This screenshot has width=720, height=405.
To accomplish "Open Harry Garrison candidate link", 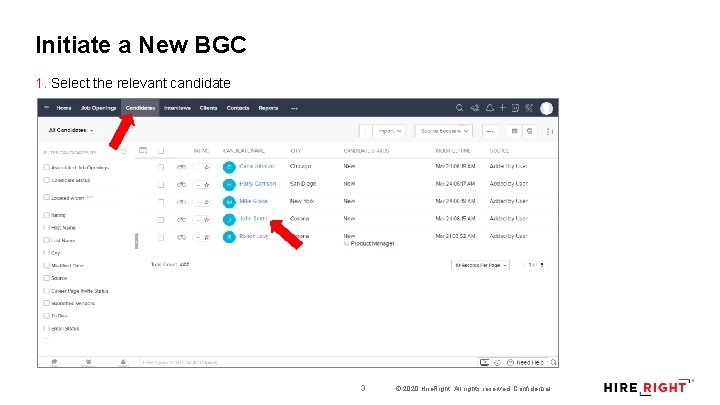I will click(x=258, y=183).
